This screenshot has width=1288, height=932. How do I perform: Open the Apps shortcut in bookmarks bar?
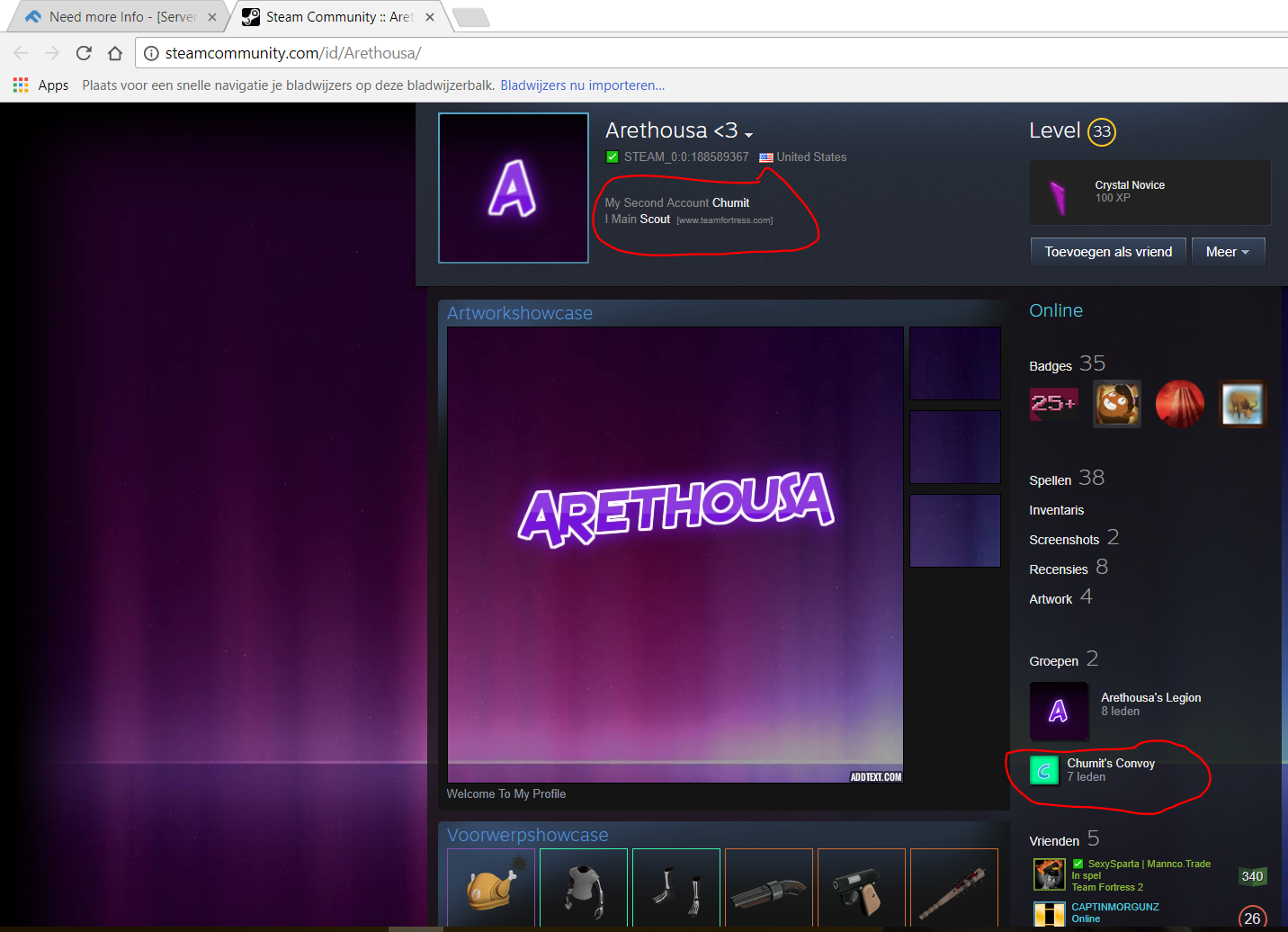[x=41, y=85]
